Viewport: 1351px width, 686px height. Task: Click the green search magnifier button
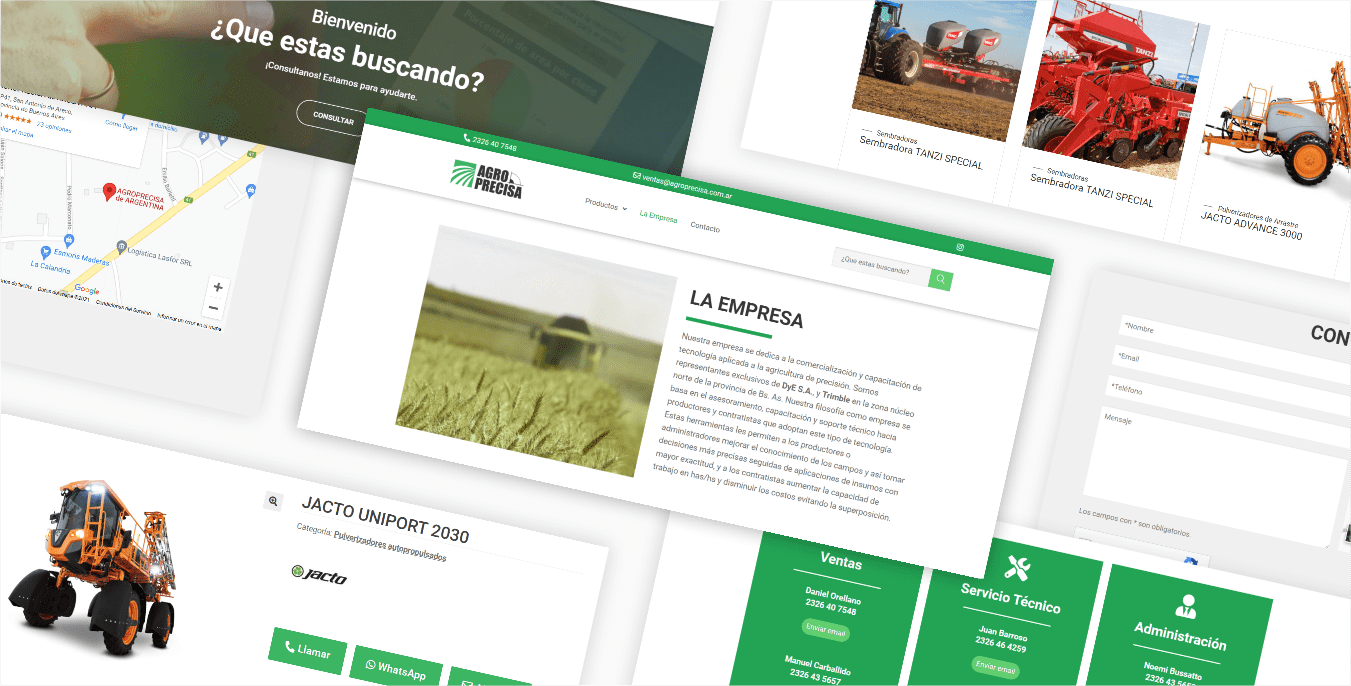tap(940, 280)
